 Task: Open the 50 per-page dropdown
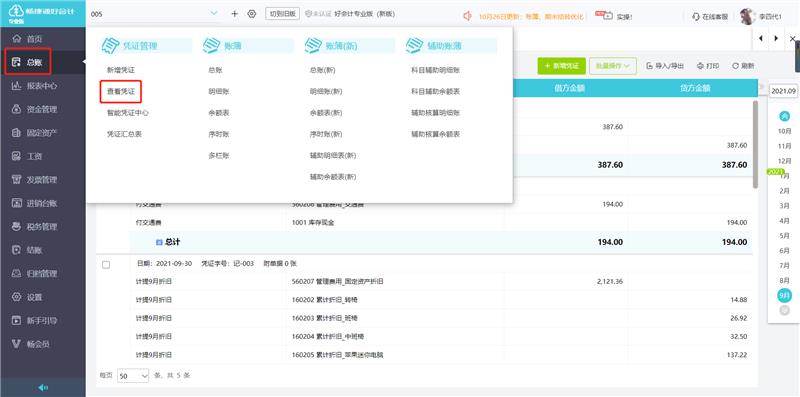[133, 376]
